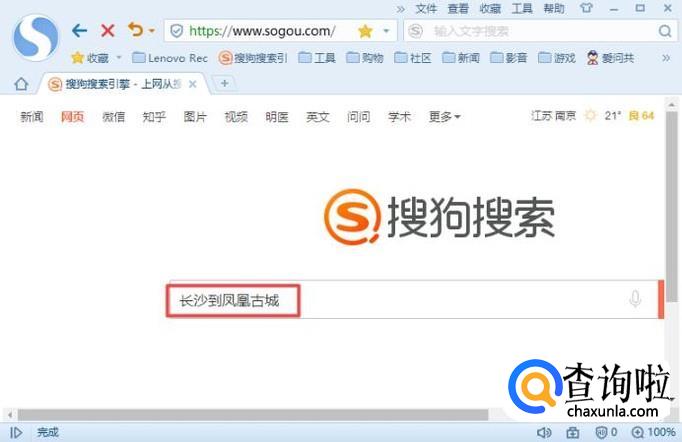Open the 查看 menu
Viewport: 682px width, 442px height.
click(458, 9)
